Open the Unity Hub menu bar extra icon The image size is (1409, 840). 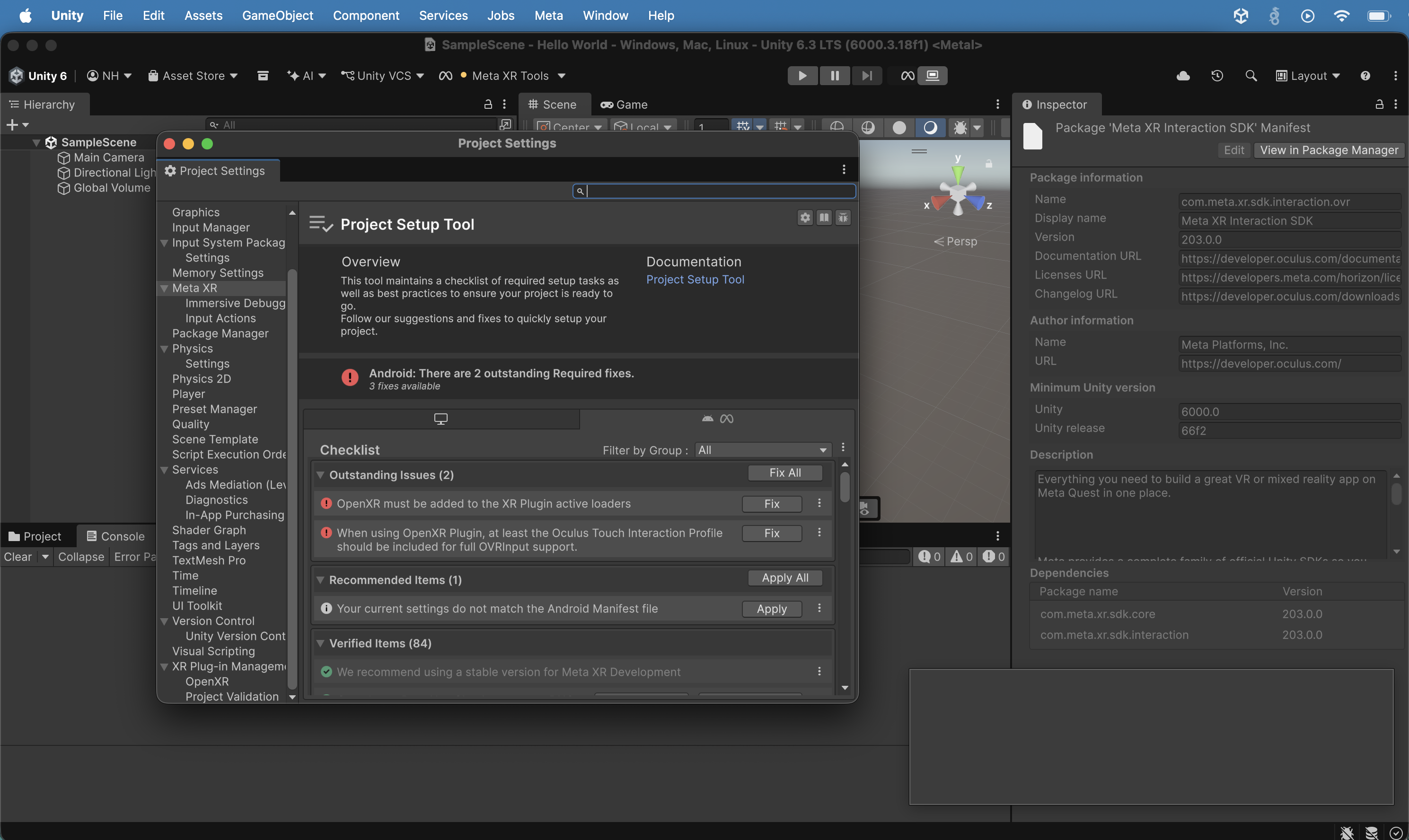[x=1240, y=15]
